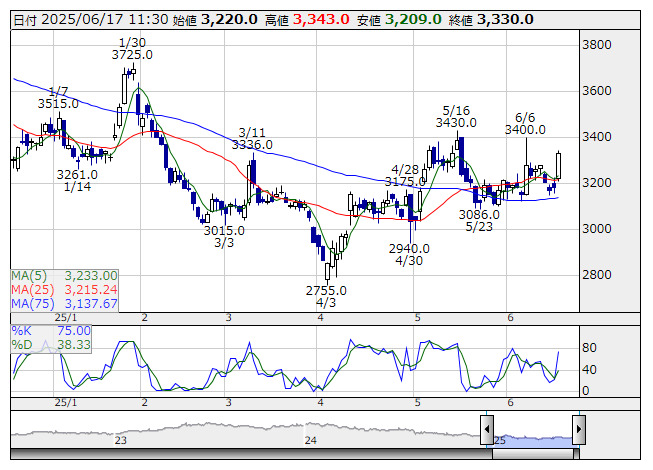This screenshot has width=653, height=470.
Task: Click the 80 level on stochastic axis
Action: pos(589,348)
